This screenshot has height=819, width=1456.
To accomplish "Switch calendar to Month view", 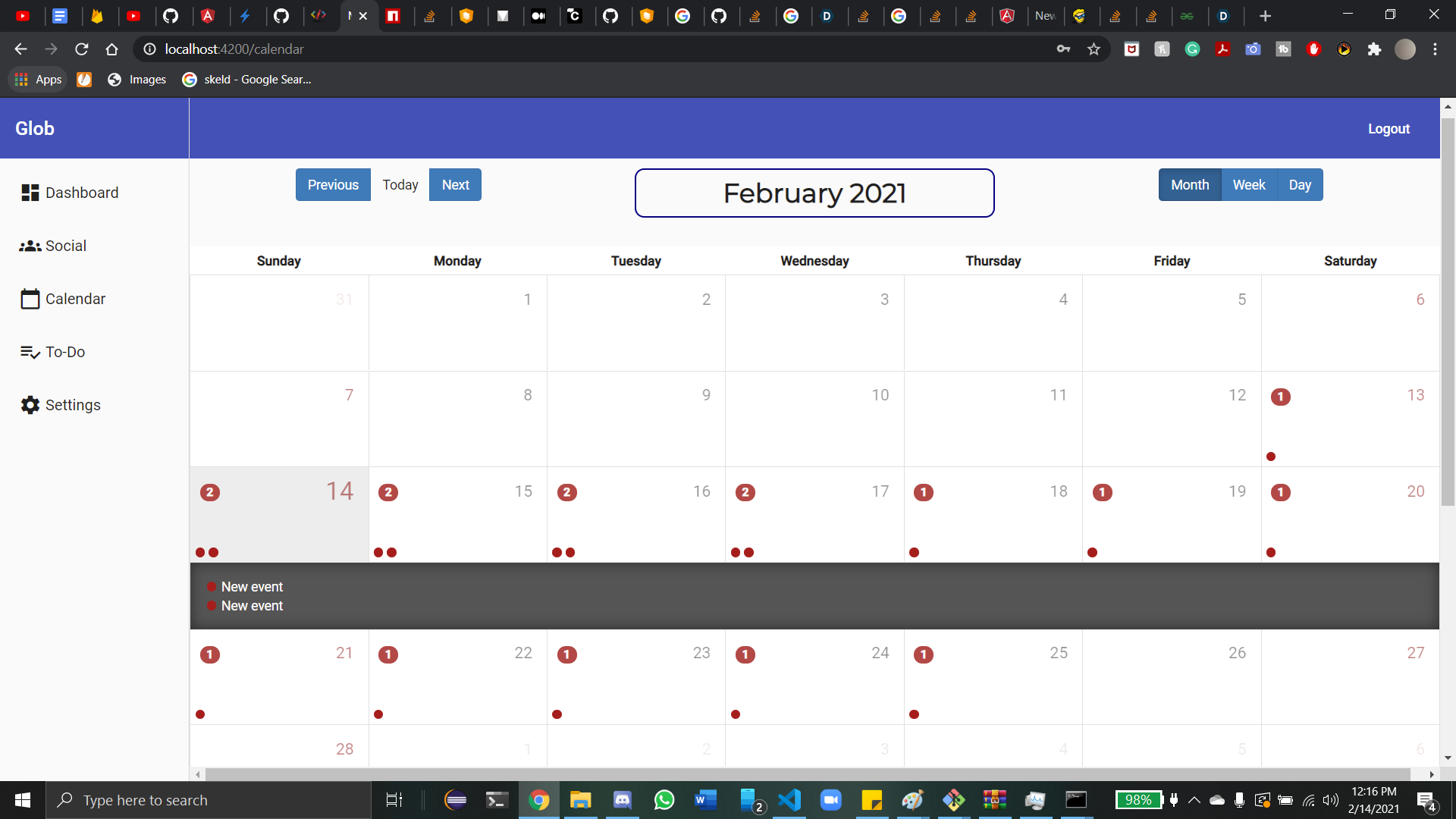I will pos(1189,185).
